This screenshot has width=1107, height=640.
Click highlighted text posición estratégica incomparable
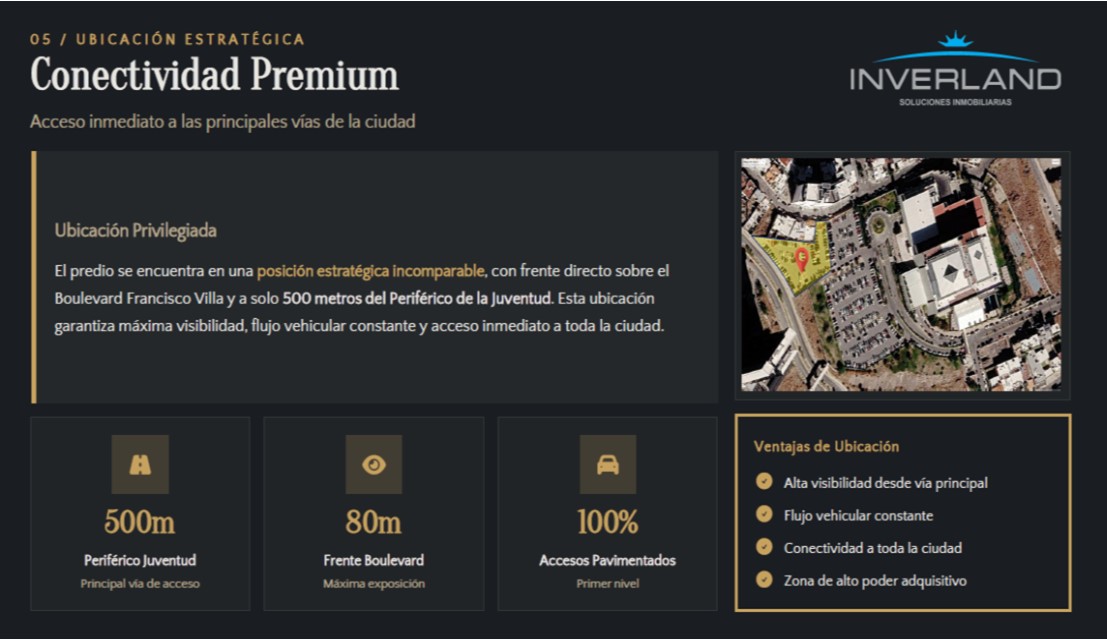370,271
